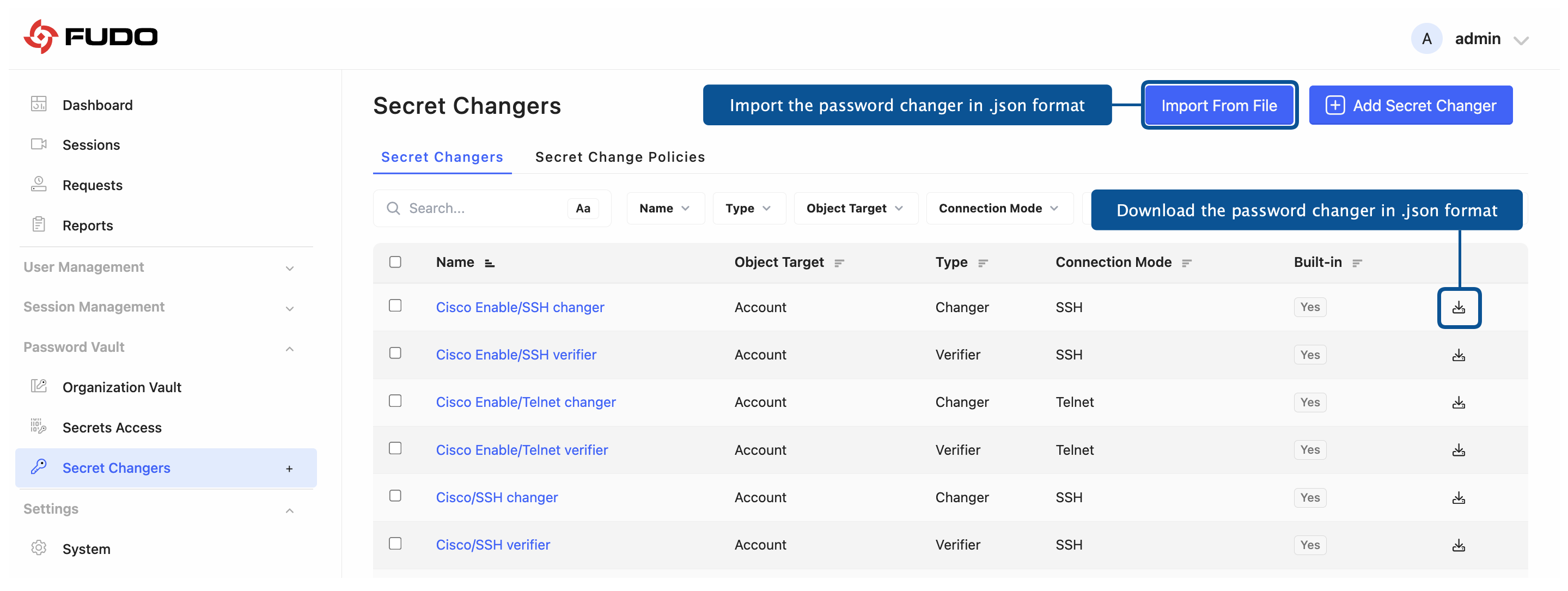Click the Sessions camera icon

[x=39, y=144]
